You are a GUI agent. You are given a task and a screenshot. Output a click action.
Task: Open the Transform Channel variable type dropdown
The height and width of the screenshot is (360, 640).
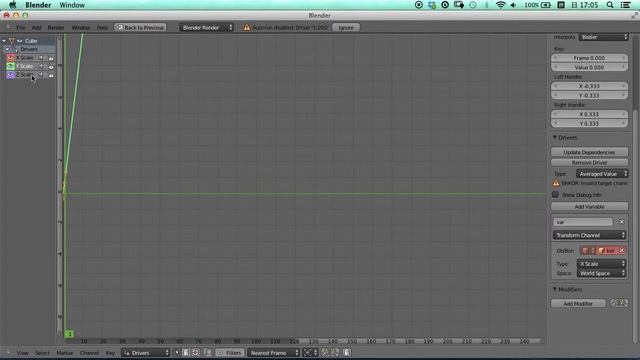point(590,236)
